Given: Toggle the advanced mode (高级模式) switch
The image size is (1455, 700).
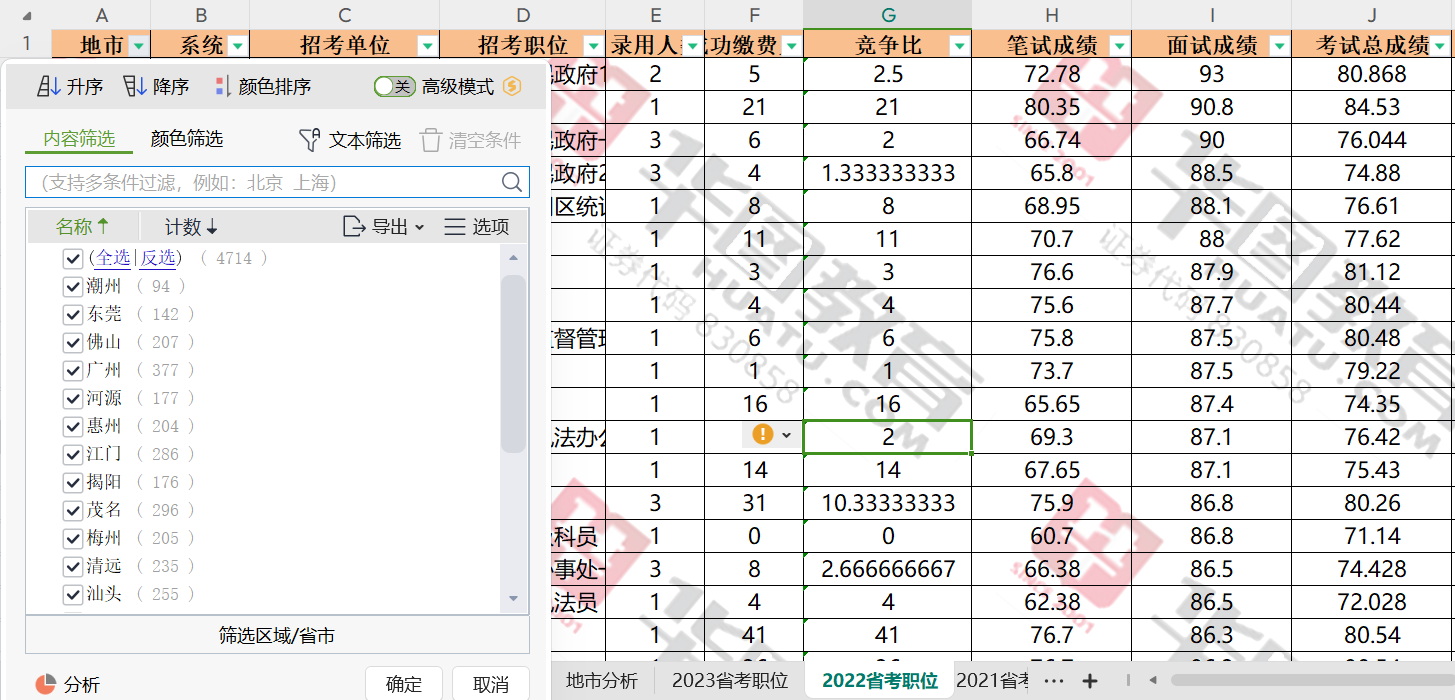Looking at the screenshot, I should [x=394, y=87].
